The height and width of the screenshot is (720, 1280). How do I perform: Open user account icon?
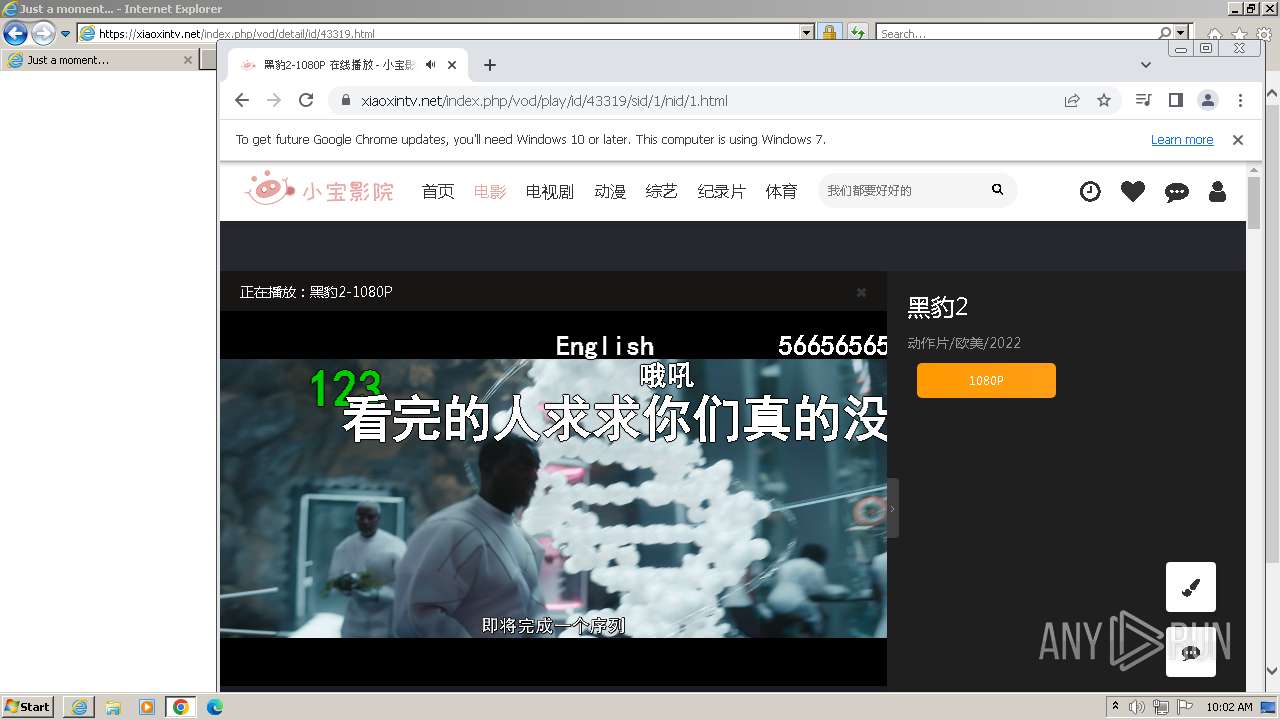click(x=1217, y=191)
